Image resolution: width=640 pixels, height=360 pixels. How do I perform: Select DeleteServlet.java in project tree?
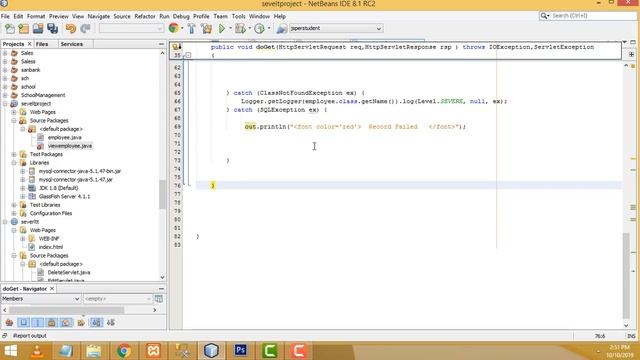(x=69, y=272)
